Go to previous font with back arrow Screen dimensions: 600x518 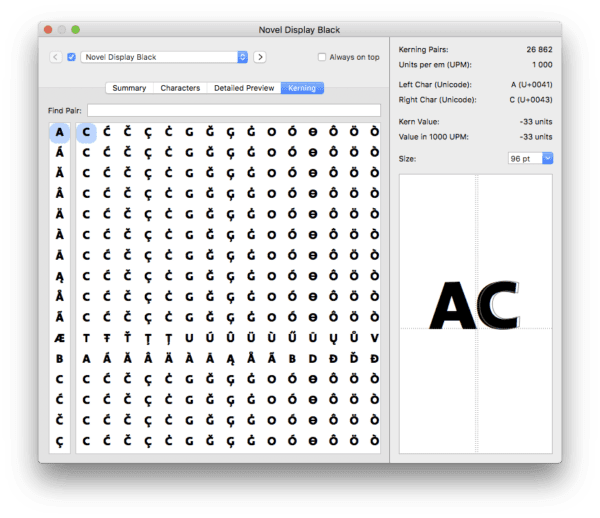coord(55,57)
